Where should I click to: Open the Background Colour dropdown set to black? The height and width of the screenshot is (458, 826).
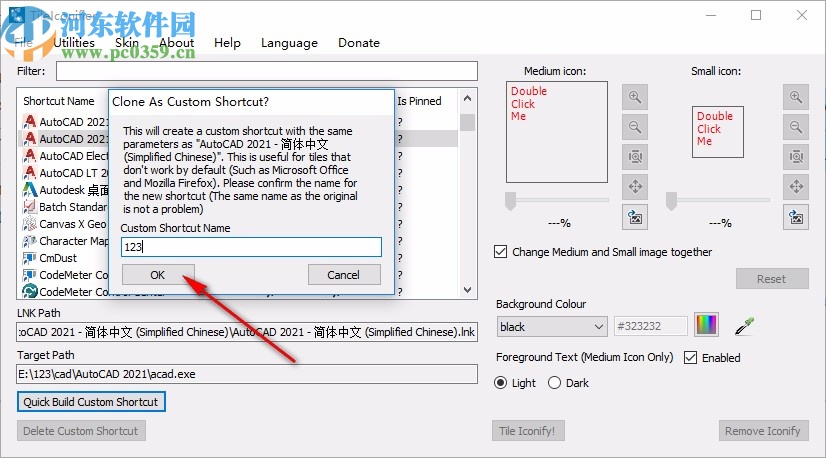point(552,327)
